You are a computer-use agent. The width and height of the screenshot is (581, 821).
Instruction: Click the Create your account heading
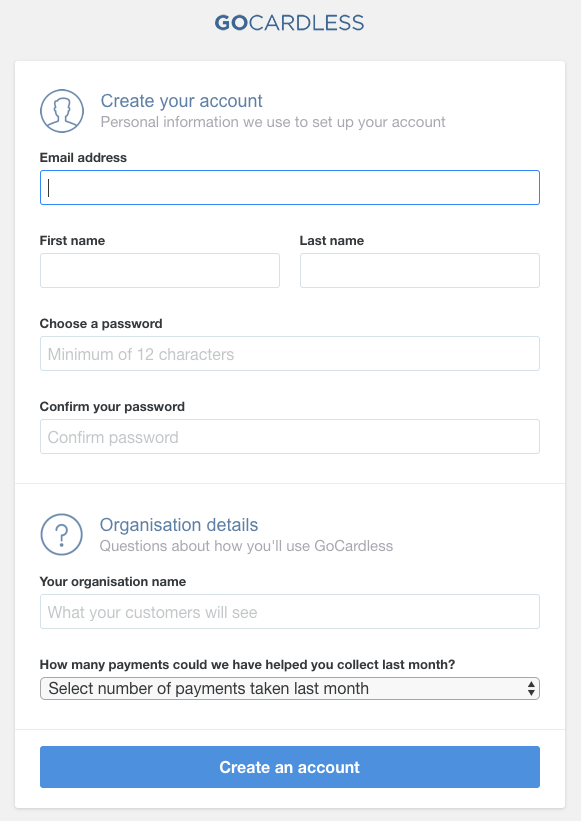181,101
